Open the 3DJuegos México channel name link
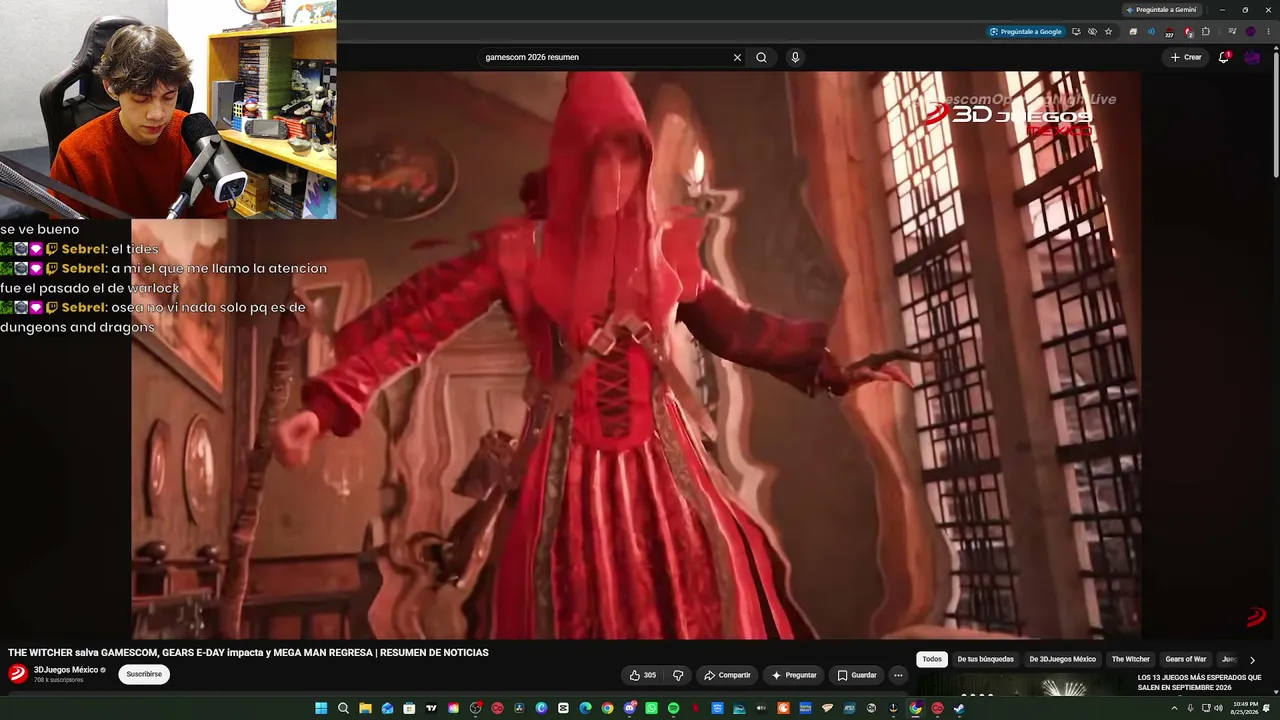This screenshot has width=1280, height=720. click(x=66, y=670)
